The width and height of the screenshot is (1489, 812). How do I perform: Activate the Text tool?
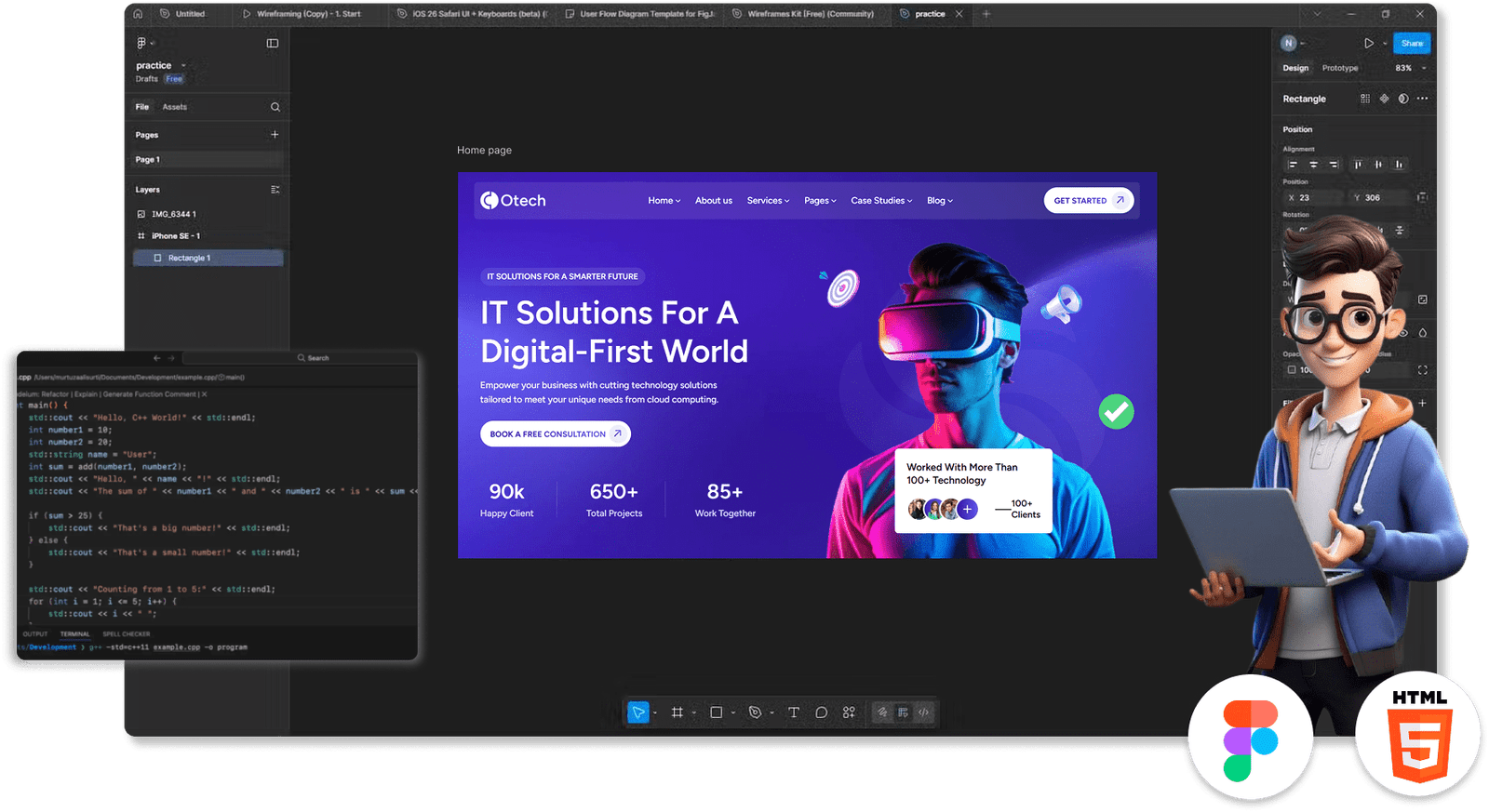pyautogui.click(x=794, y=712)
